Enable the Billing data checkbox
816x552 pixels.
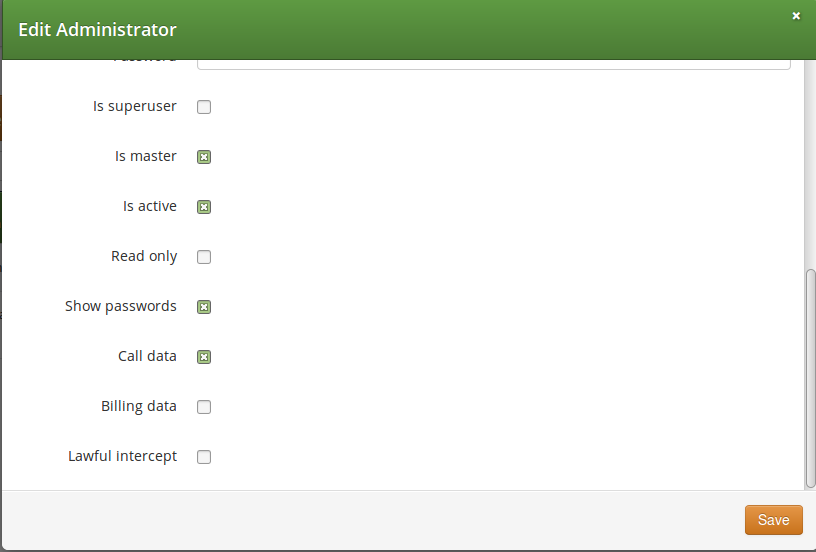[204, 407]
